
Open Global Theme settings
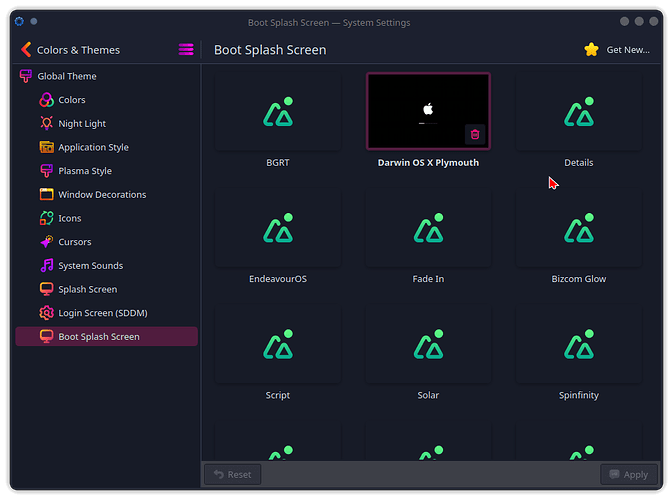pyautogui.click(x=106, y=76)
